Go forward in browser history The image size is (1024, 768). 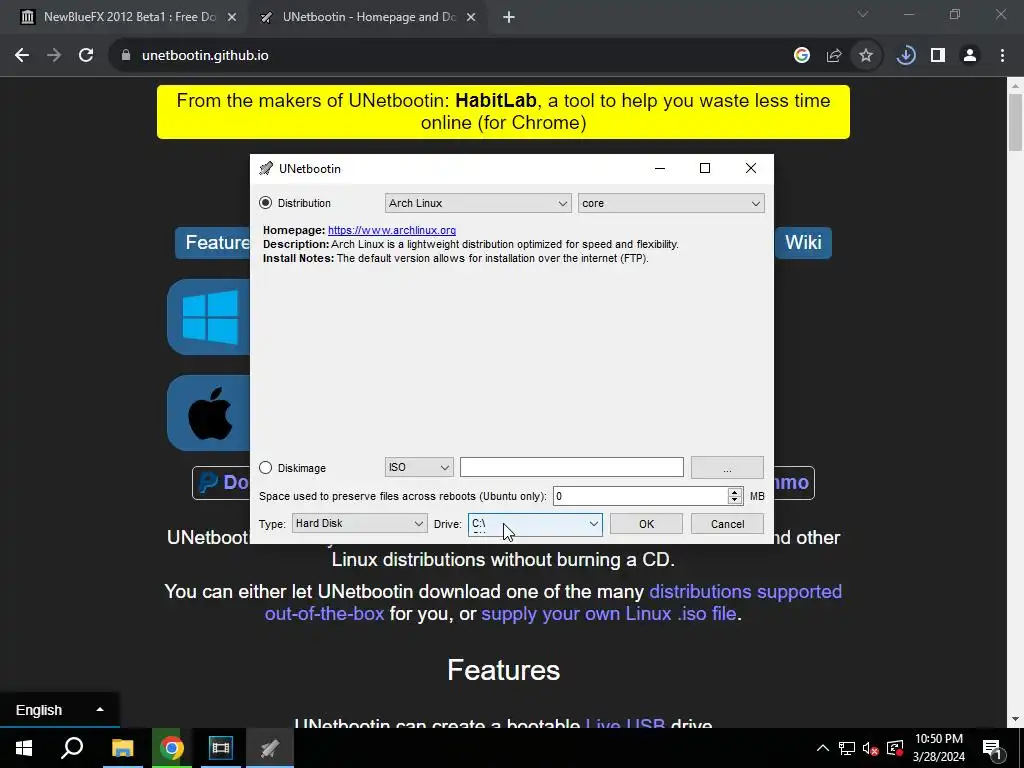click(54, 56)
